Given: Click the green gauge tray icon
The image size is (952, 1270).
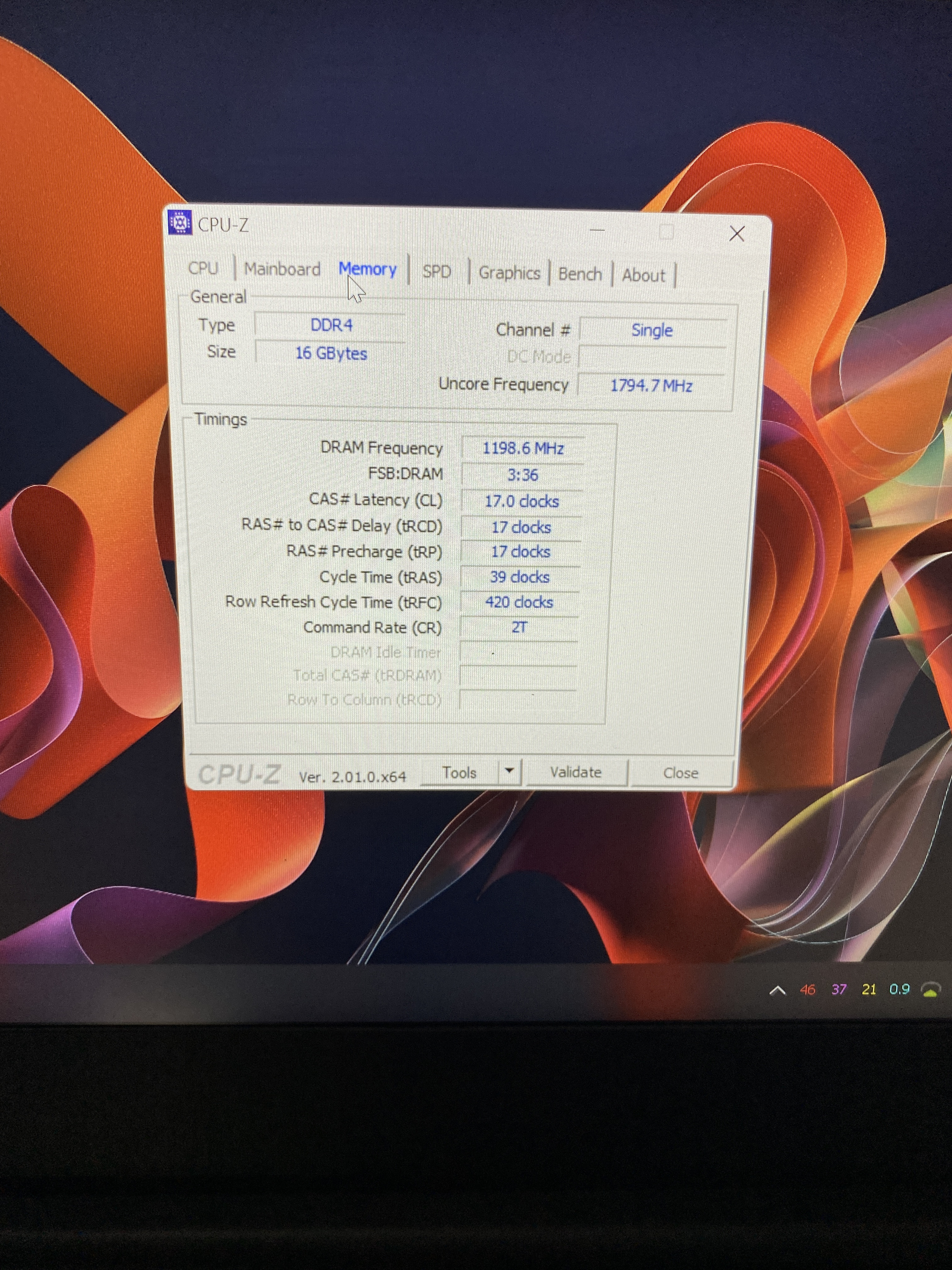Looking at the screenshot, I should [931, 989].
